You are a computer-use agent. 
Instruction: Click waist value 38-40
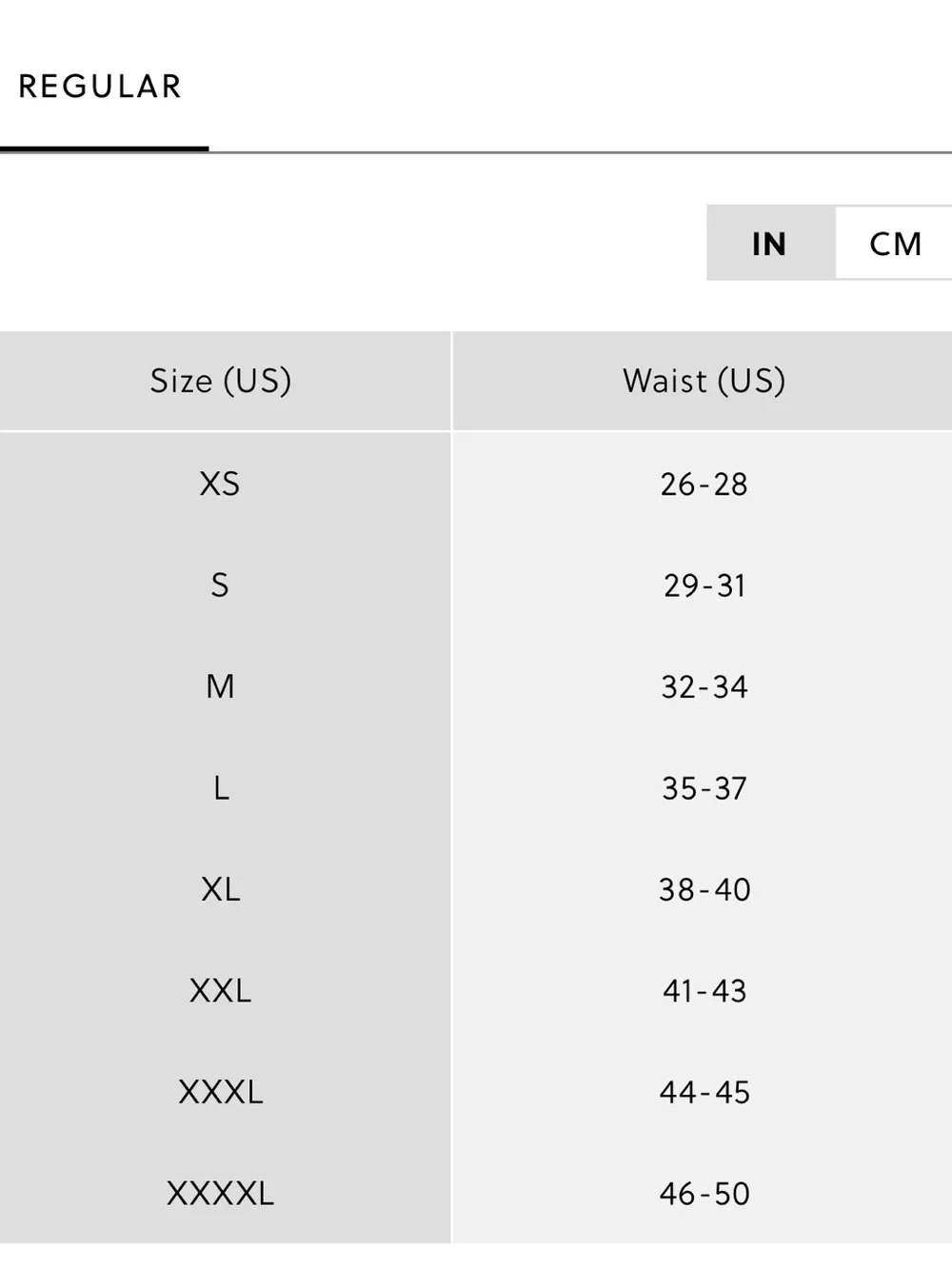click(704, 889)
